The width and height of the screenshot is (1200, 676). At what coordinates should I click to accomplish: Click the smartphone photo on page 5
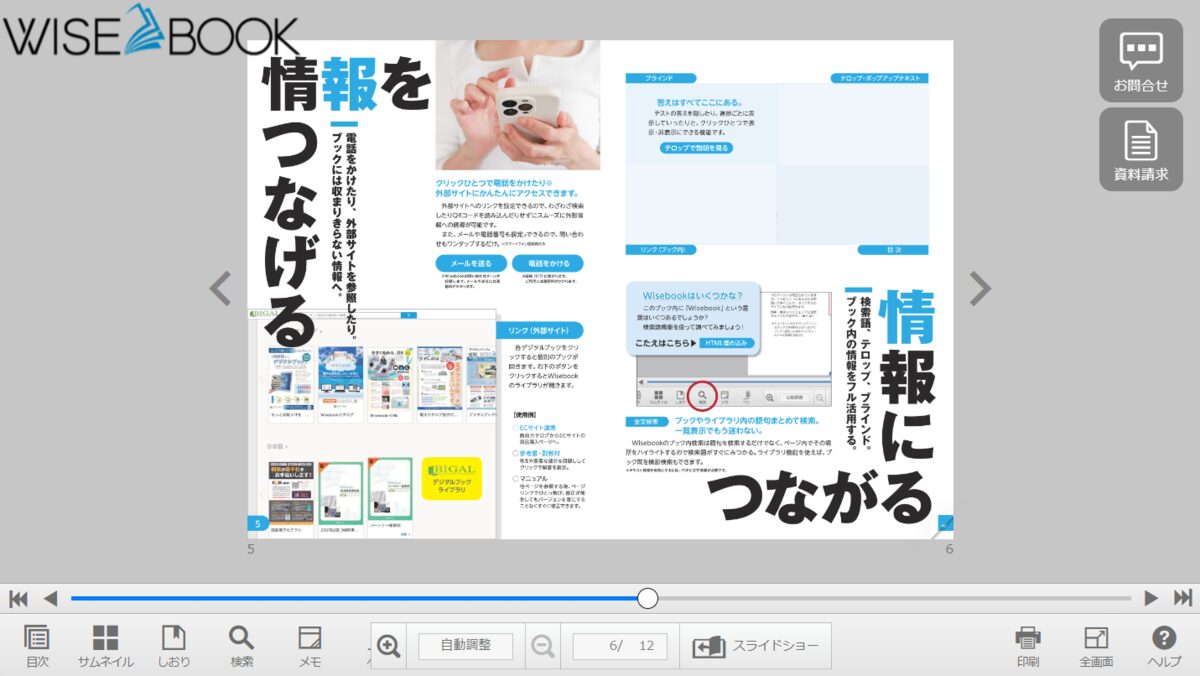[x=518, y=105]
